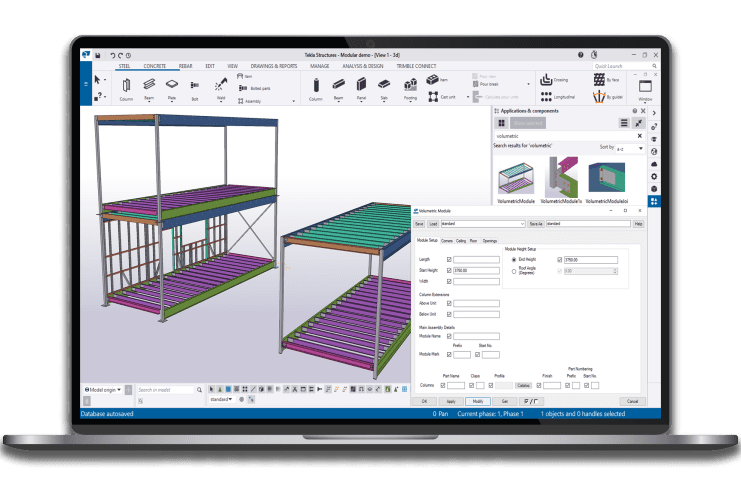Select the Roof Angle radio button

click(x=515, y=270)
